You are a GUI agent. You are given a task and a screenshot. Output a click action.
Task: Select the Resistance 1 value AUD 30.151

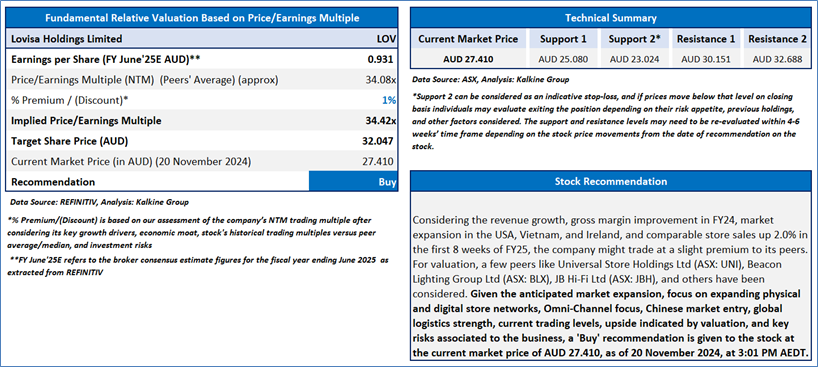(x=706, y=59)
